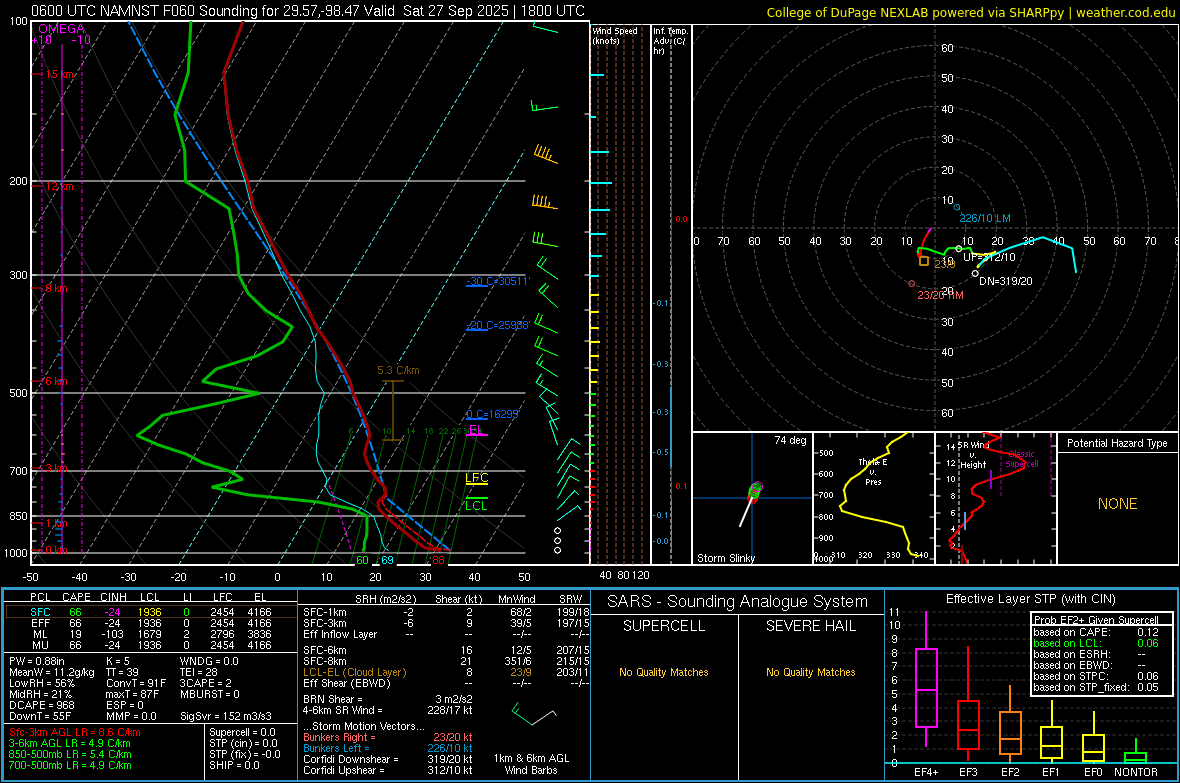Click the sounding title with 29.57,-98.47 location
Viewport: 1180px width, 783px height.
click(308, 11)
